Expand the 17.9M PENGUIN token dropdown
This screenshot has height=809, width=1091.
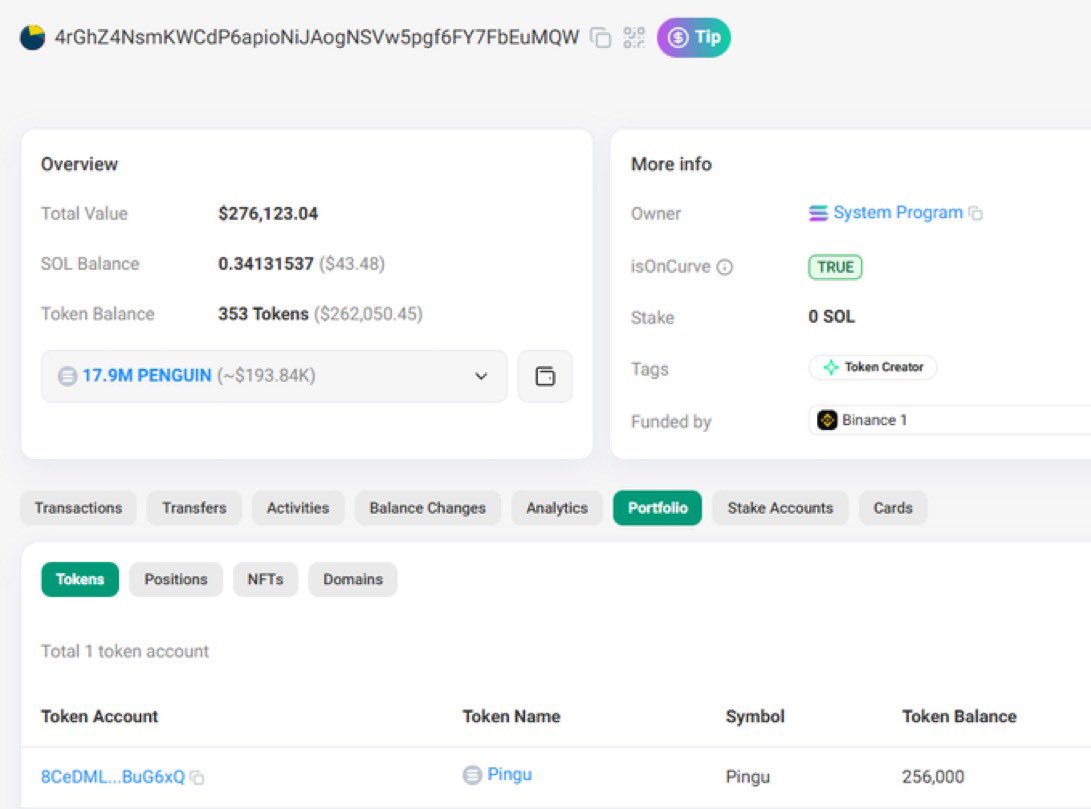274,376
